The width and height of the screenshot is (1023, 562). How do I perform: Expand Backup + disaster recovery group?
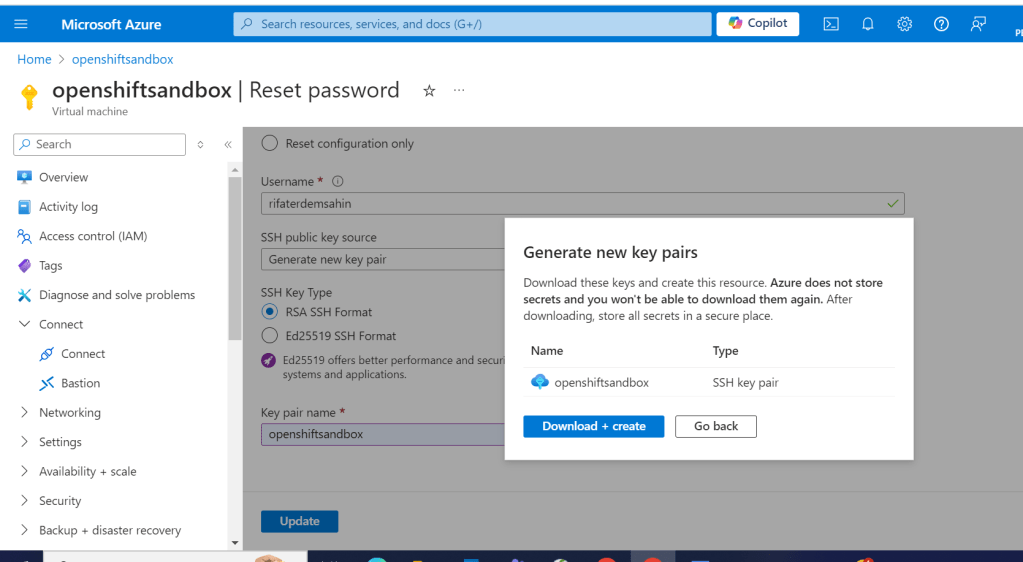[x=24, y=530]
